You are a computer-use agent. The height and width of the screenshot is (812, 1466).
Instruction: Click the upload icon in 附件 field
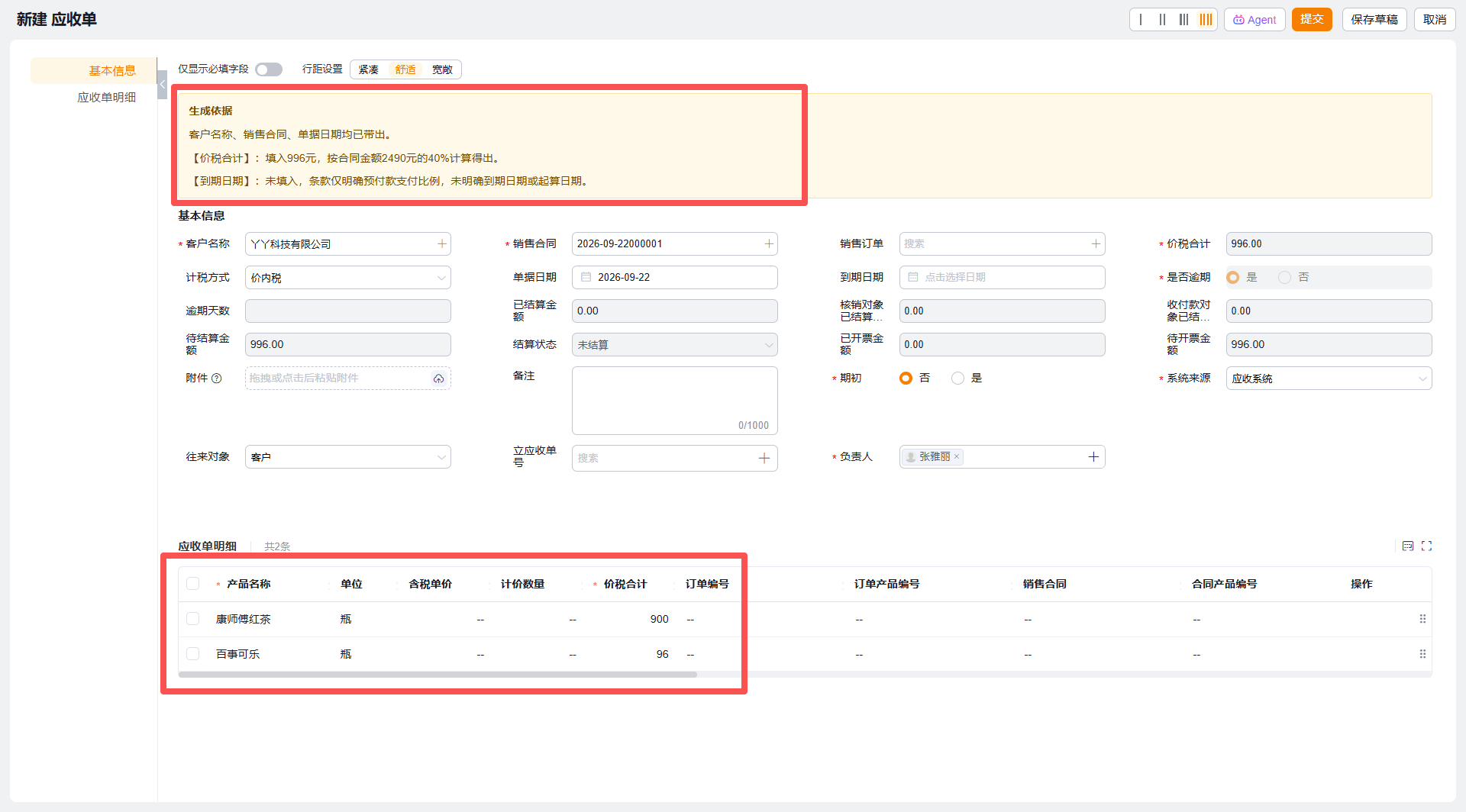pos(439,379)
